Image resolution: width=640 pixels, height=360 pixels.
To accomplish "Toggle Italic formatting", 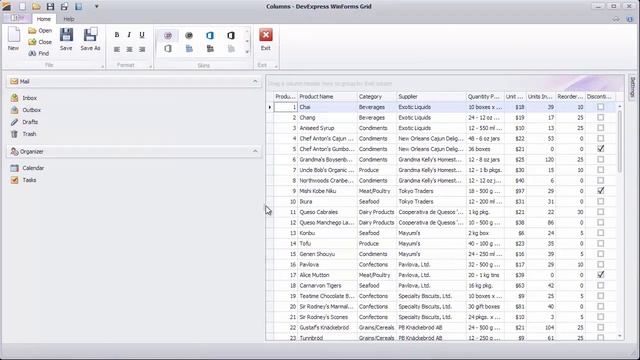I will pos(129,35).
